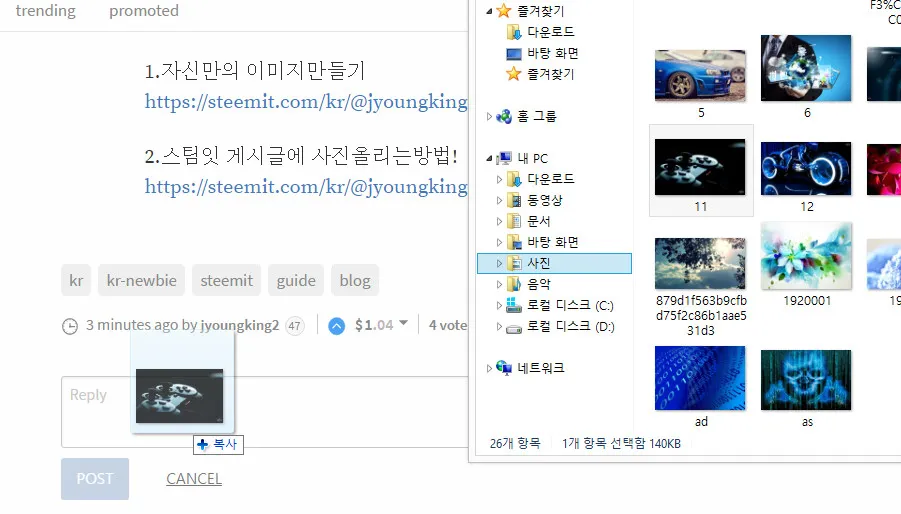Click the 로컬 디스크 (D:) drive icon
Viewport: 901px width, 514px height.
513,328
